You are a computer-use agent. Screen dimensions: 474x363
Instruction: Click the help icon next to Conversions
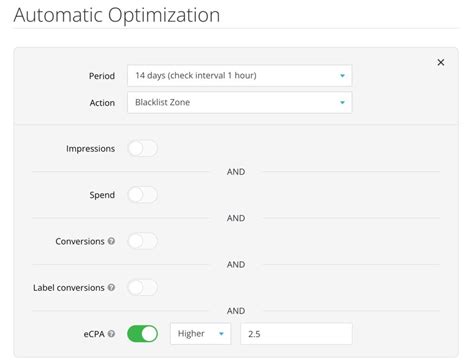coord(112,241)
